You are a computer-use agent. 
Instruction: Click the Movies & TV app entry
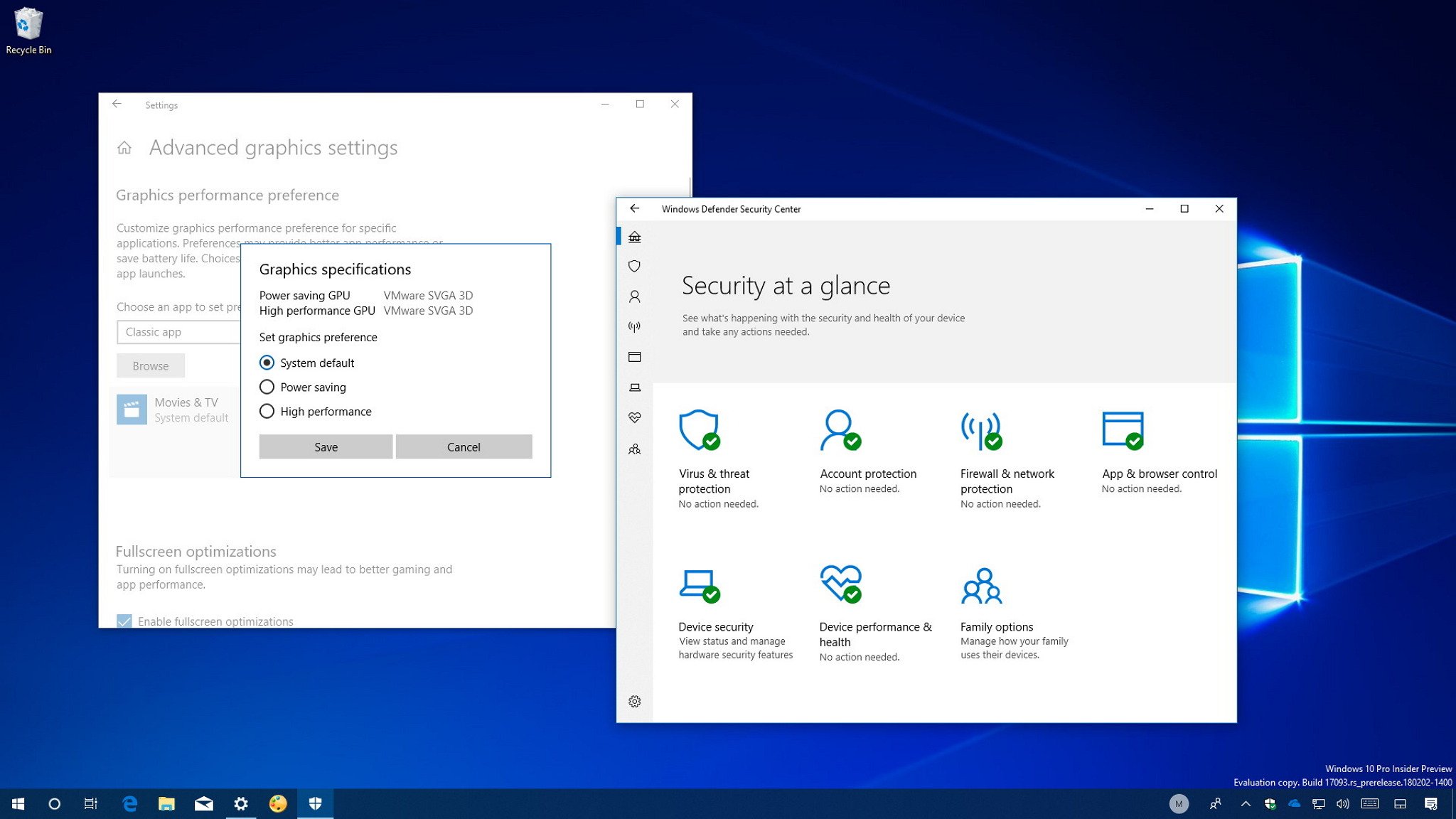click(x=170, y=408)
